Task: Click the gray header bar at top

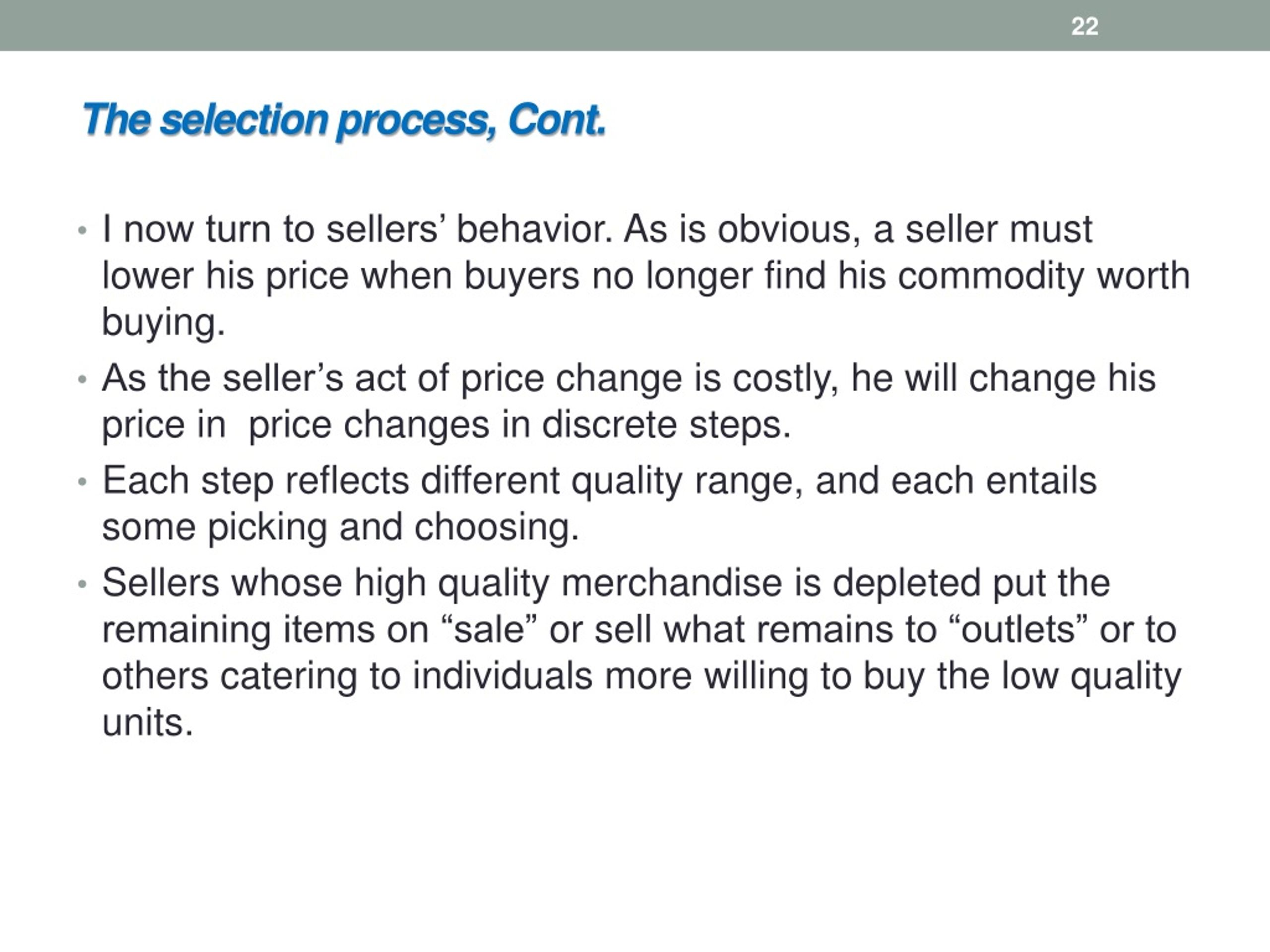Action: (x=635, y=25)
